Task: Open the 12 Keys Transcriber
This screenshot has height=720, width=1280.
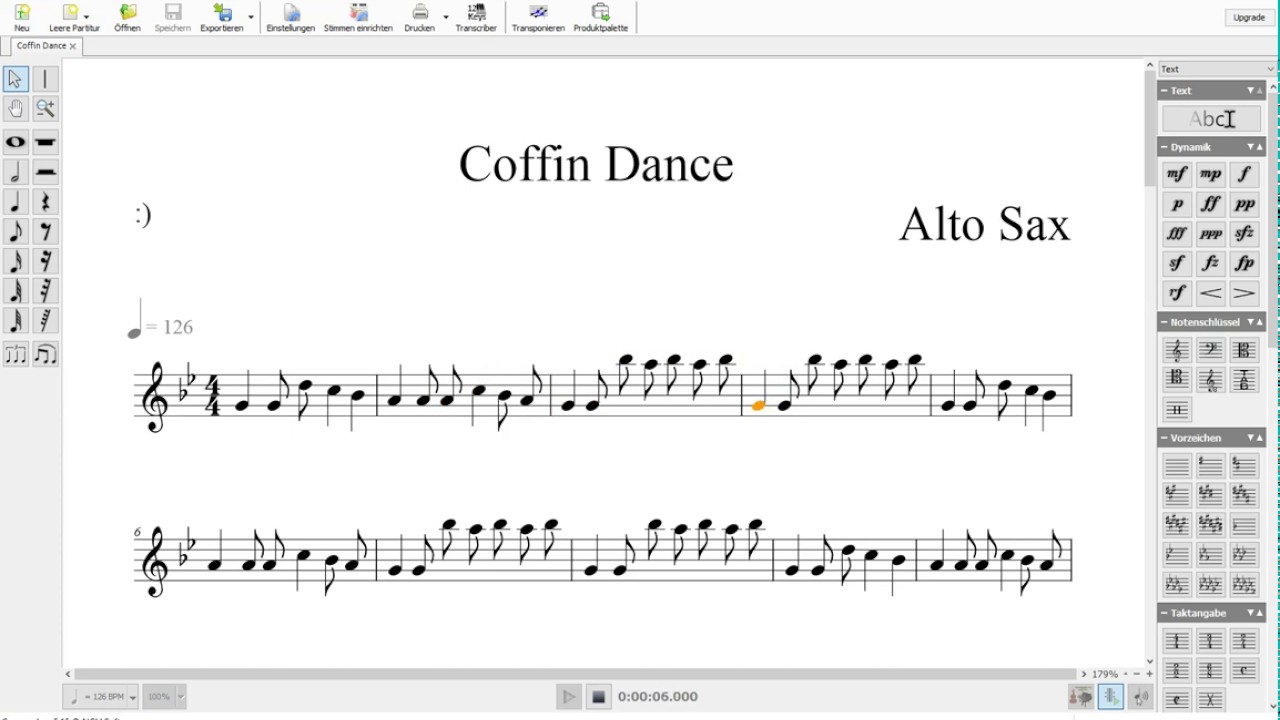Action: click(476, 18)
